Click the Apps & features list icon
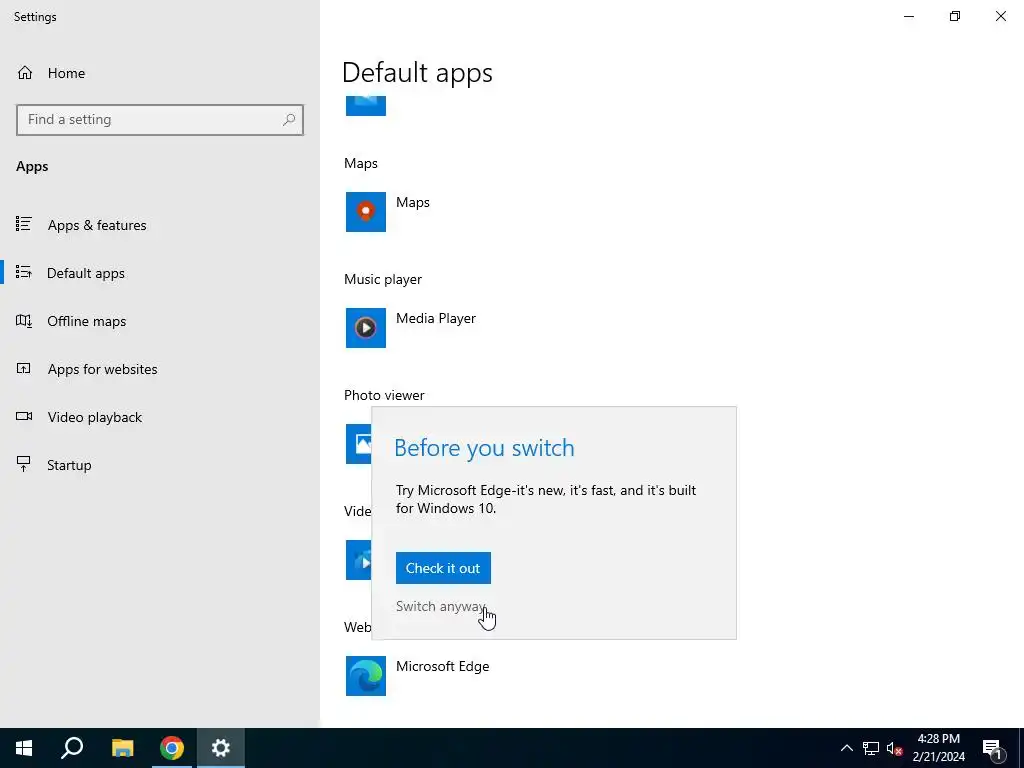 (x=24, y=225)
